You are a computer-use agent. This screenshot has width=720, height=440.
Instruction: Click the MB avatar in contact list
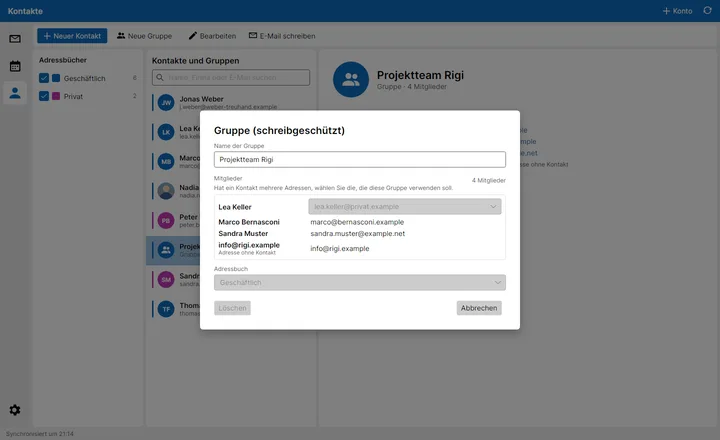[166, 162]
